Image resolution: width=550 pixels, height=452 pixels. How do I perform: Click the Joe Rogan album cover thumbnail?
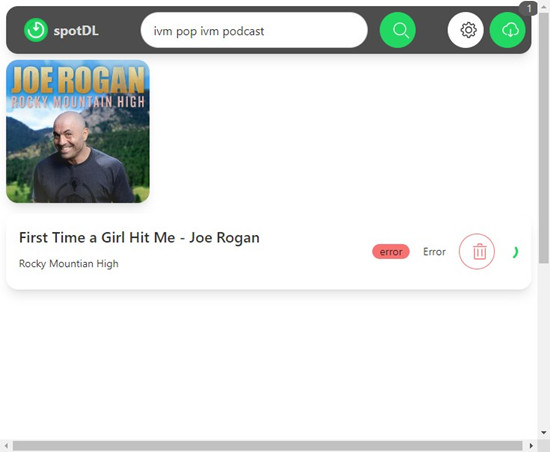pyautogui.click(x=78, y=131)
